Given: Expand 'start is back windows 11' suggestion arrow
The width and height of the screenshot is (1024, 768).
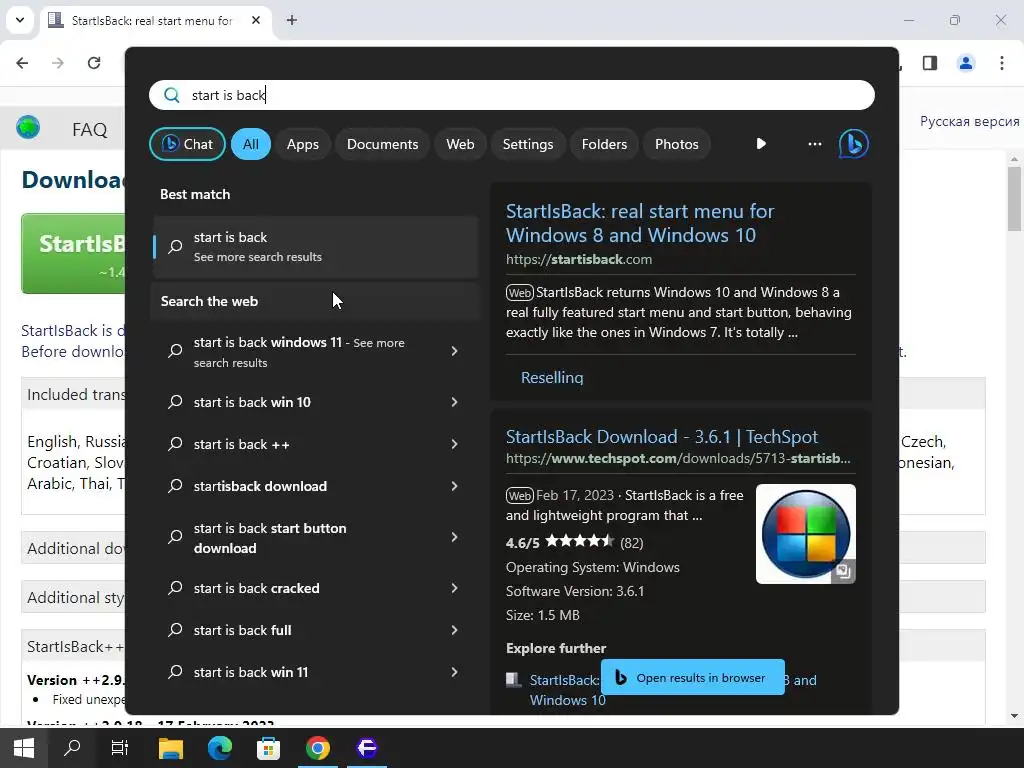Looking at the screenshot, I should pyautogui.click(x=455, y=351).
